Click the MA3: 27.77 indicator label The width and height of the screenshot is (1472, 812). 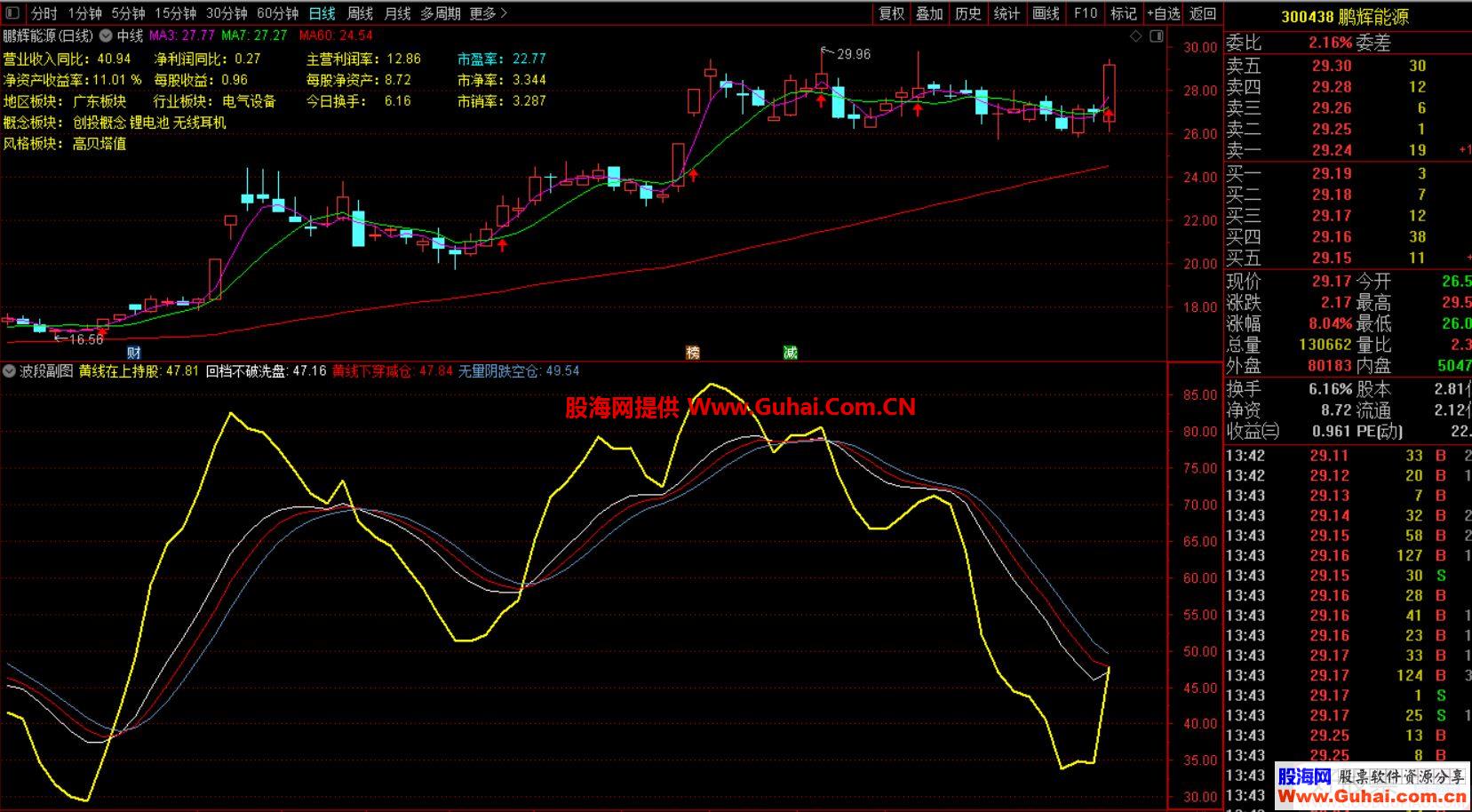[182, 36]
